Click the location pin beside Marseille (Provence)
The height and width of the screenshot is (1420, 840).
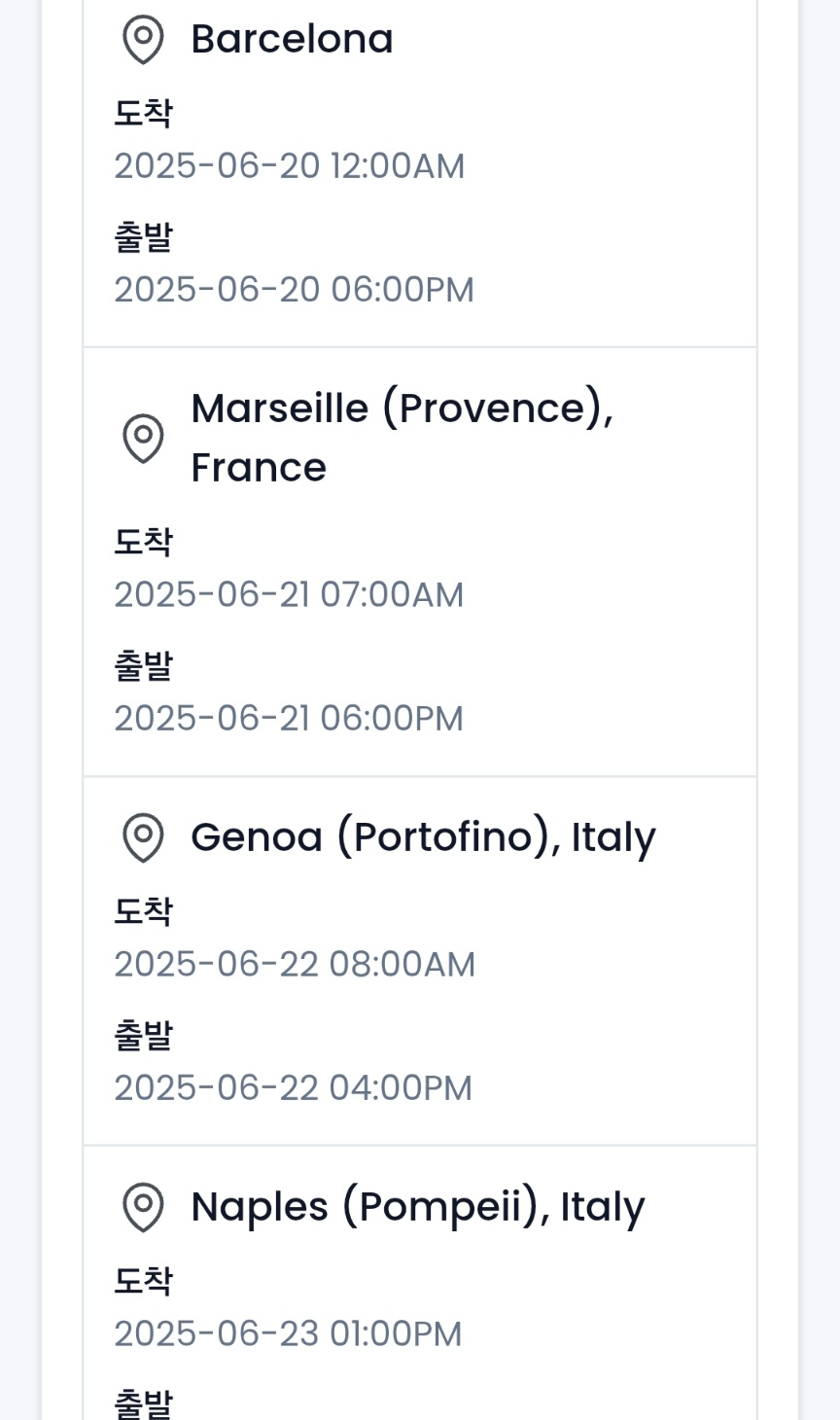coord(143,439)
